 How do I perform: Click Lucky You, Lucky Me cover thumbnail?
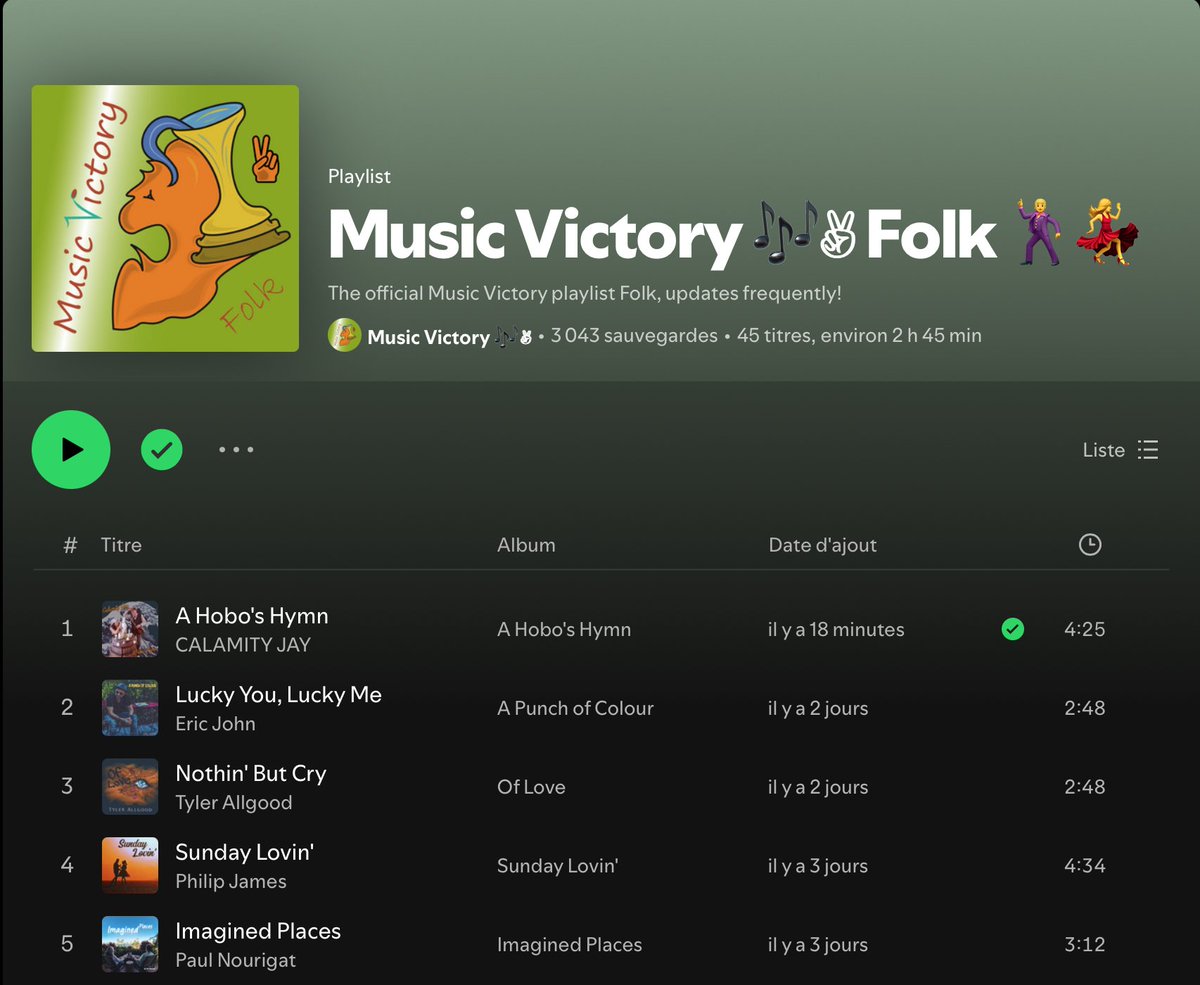point(130,708)
